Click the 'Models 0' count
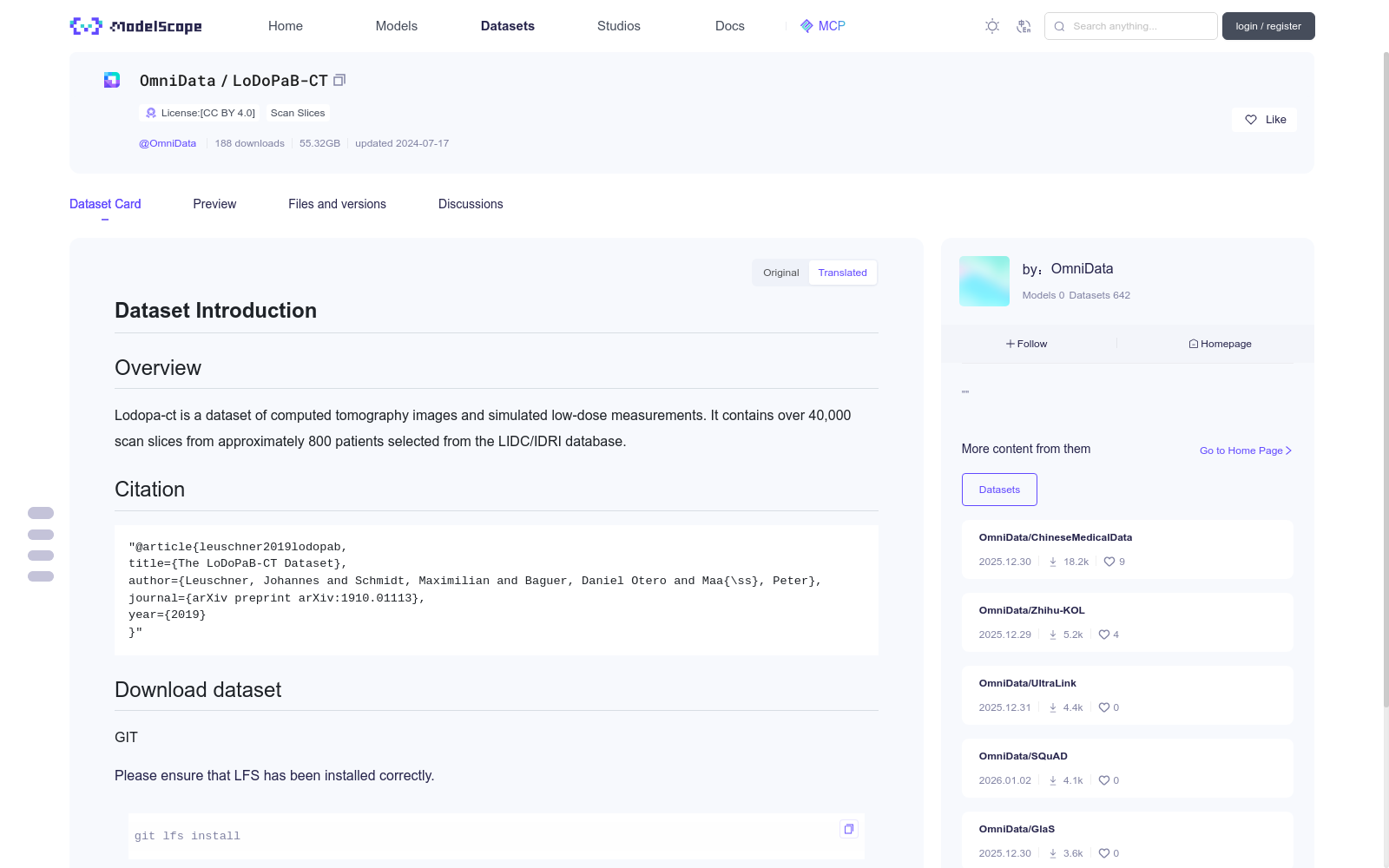The width and height of the screenshot is (1389, 868). [x=1043, y=295]
